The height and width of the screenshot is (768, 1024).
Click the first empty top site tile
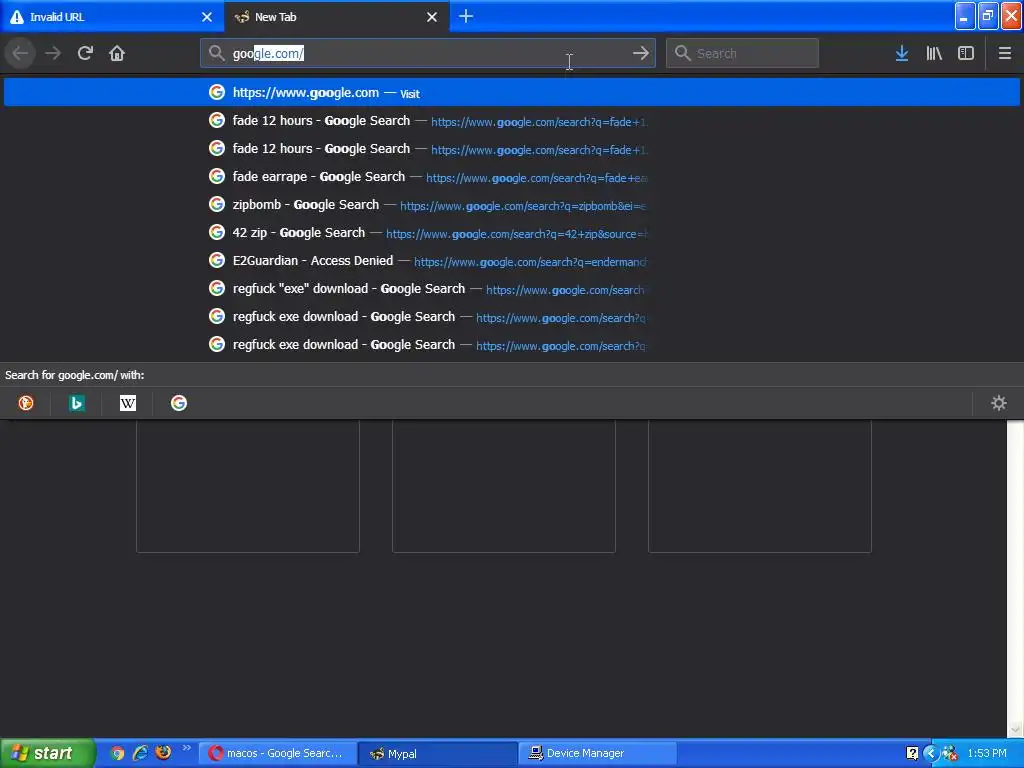[x=248, y=486]
